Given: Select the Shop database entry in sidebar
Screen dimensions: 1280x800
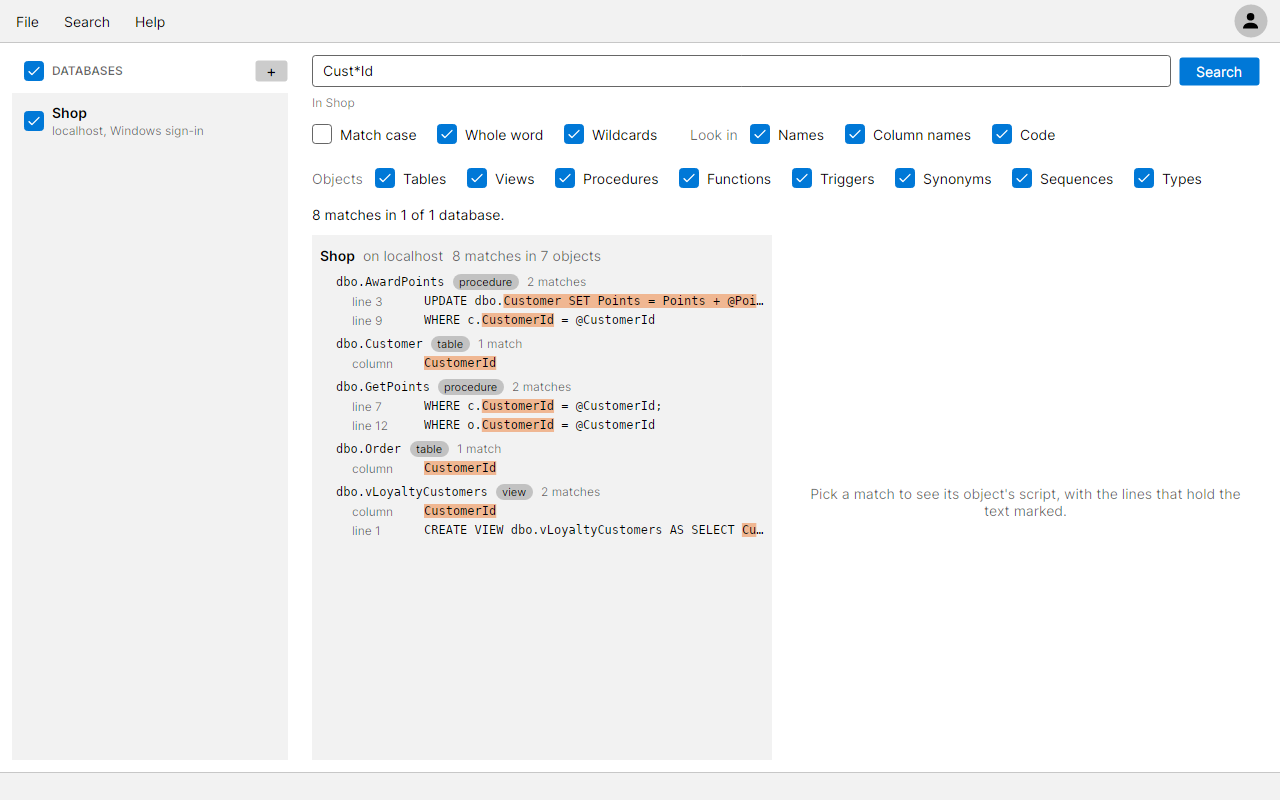Looking at the screenshot, I should coord(150,121).
